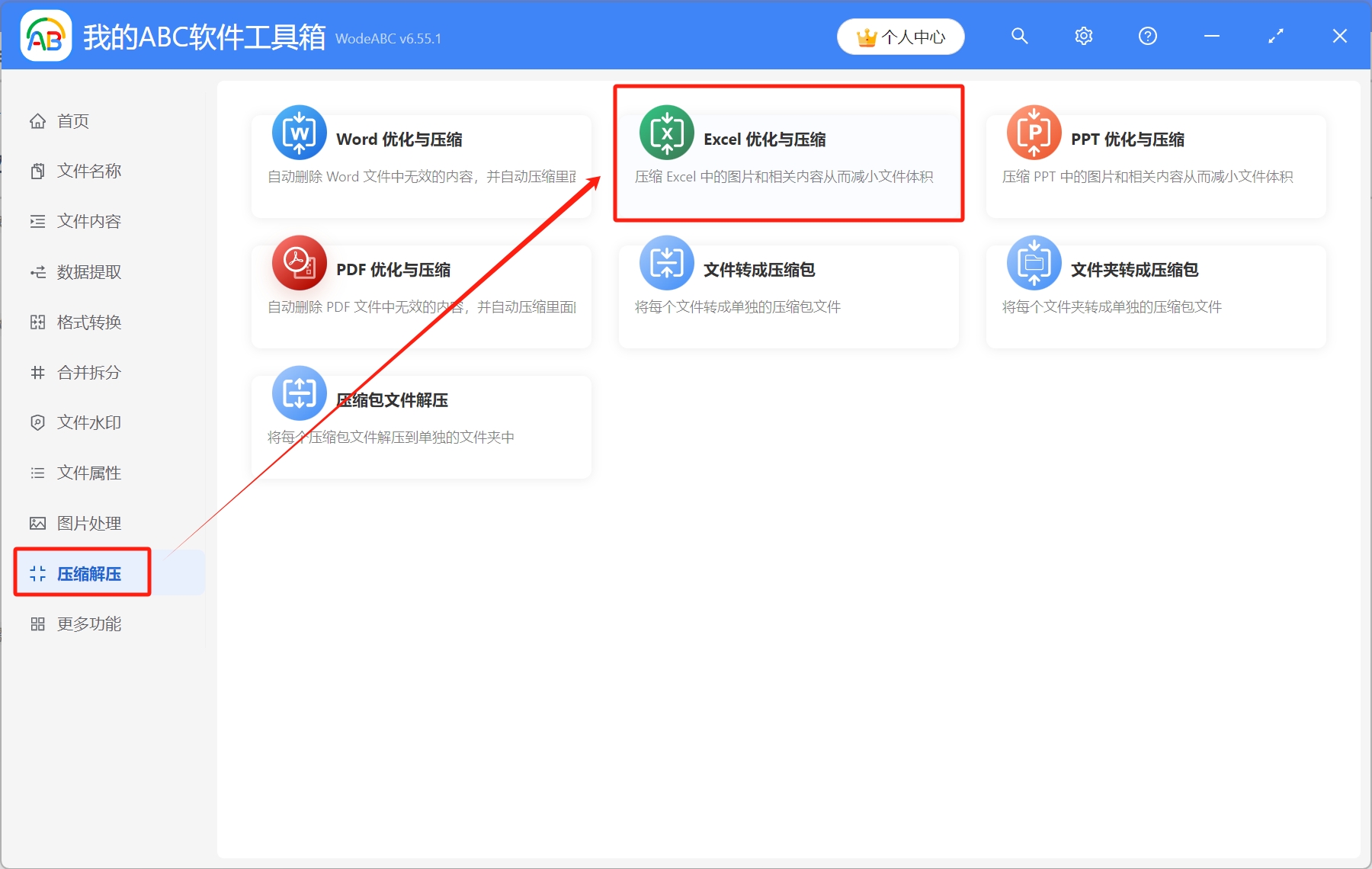Click the lines icon beside 文件内容
The image size is (1372, 869).
click(37, 221)
